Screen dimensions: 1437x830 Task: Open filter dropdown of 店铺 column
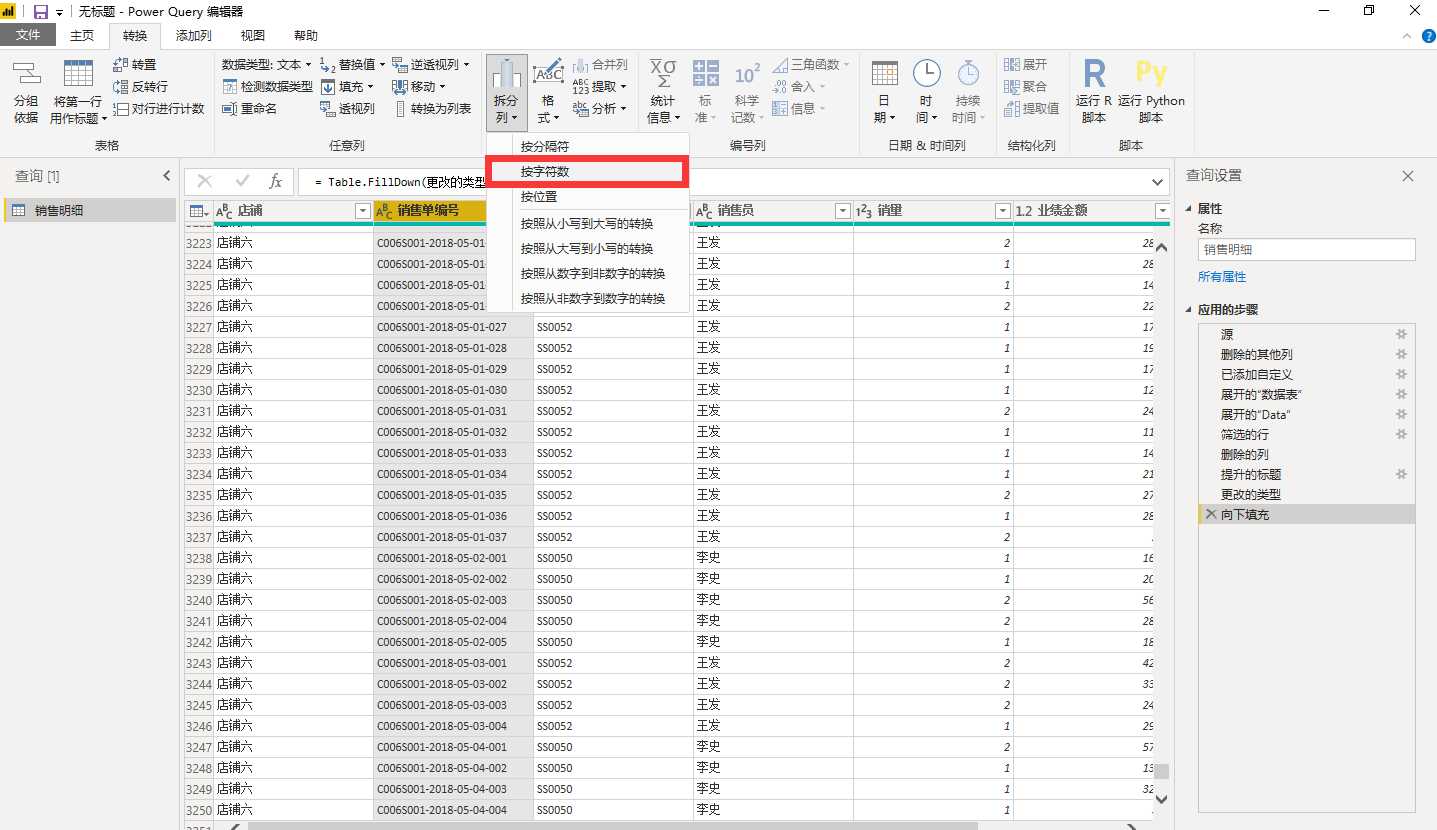pos(363,211)
